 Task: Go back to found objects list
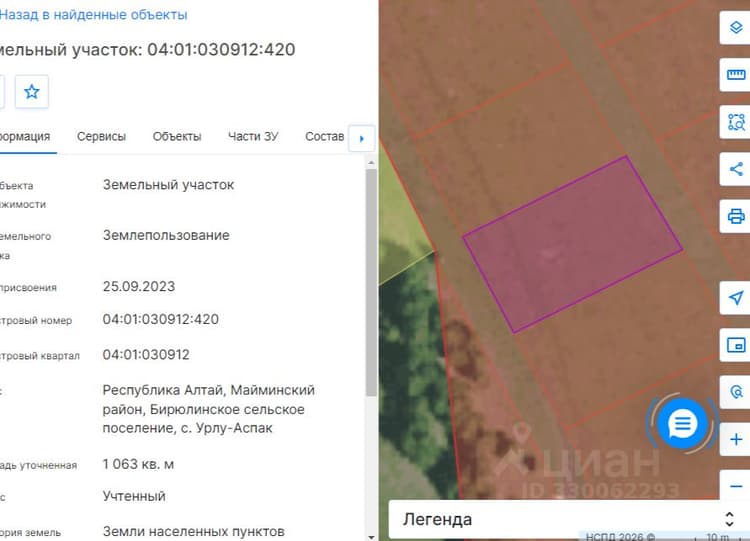pyautogui.click(x=93, y=15)
